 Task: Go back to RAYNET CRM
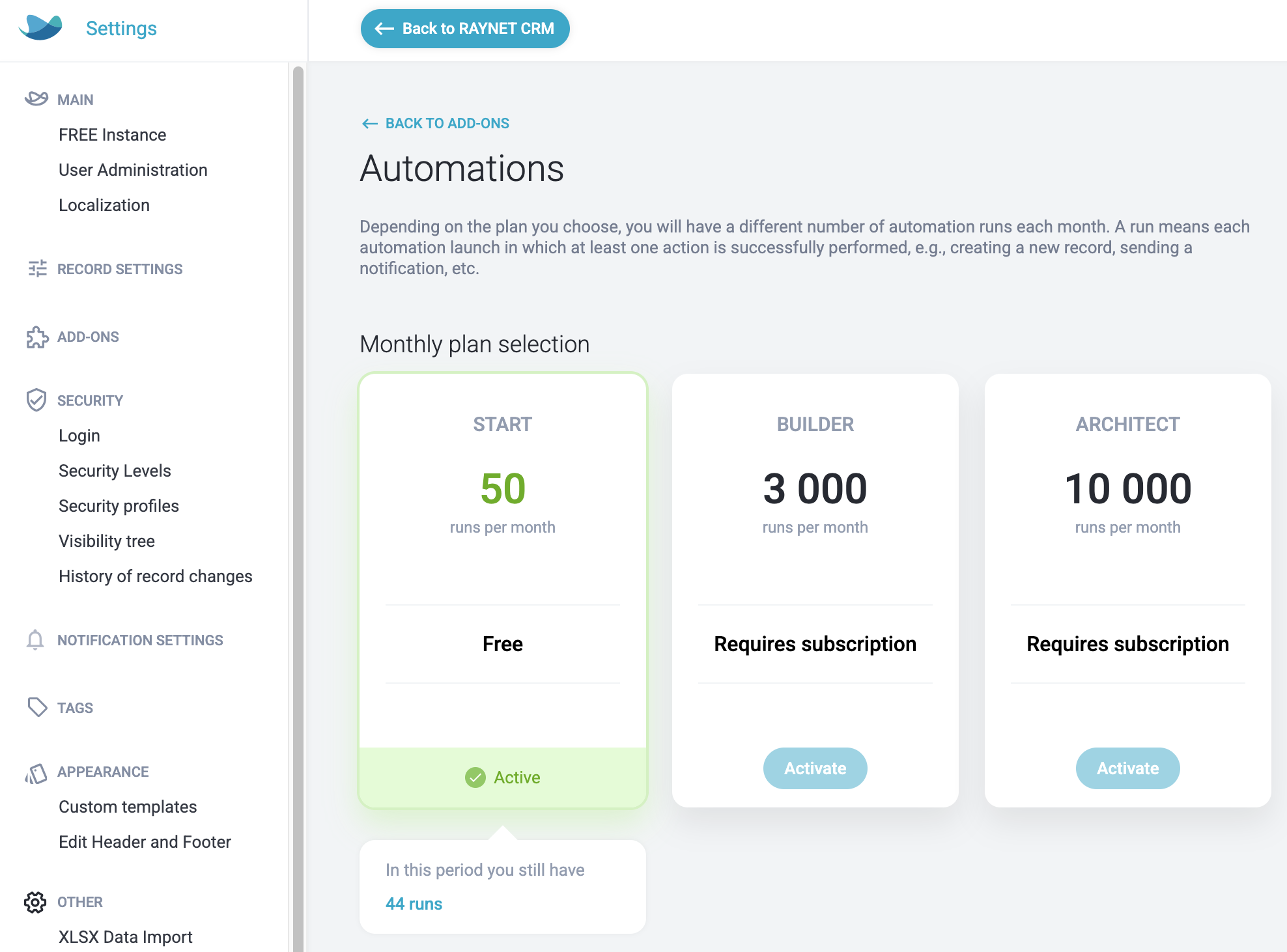point(465,29)
